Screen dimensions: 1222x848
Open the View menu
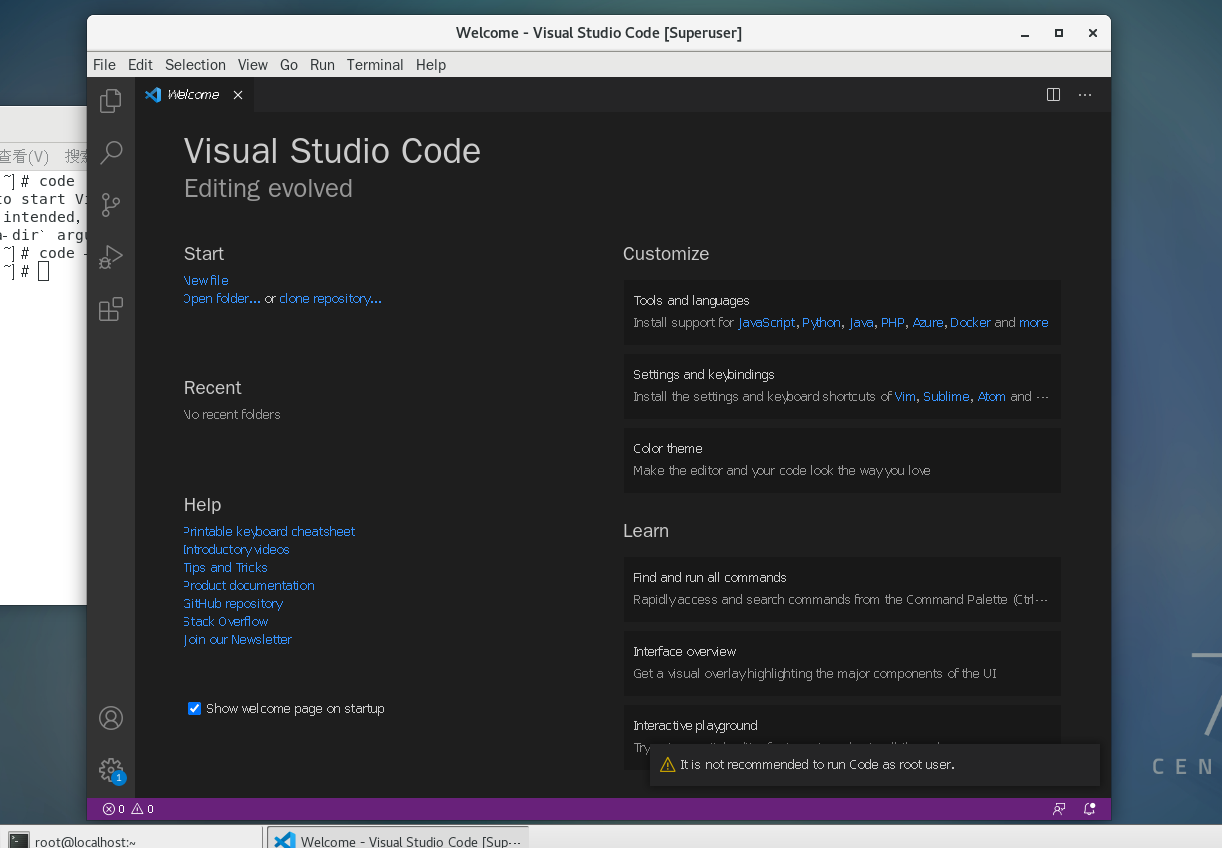pos(253,65)
